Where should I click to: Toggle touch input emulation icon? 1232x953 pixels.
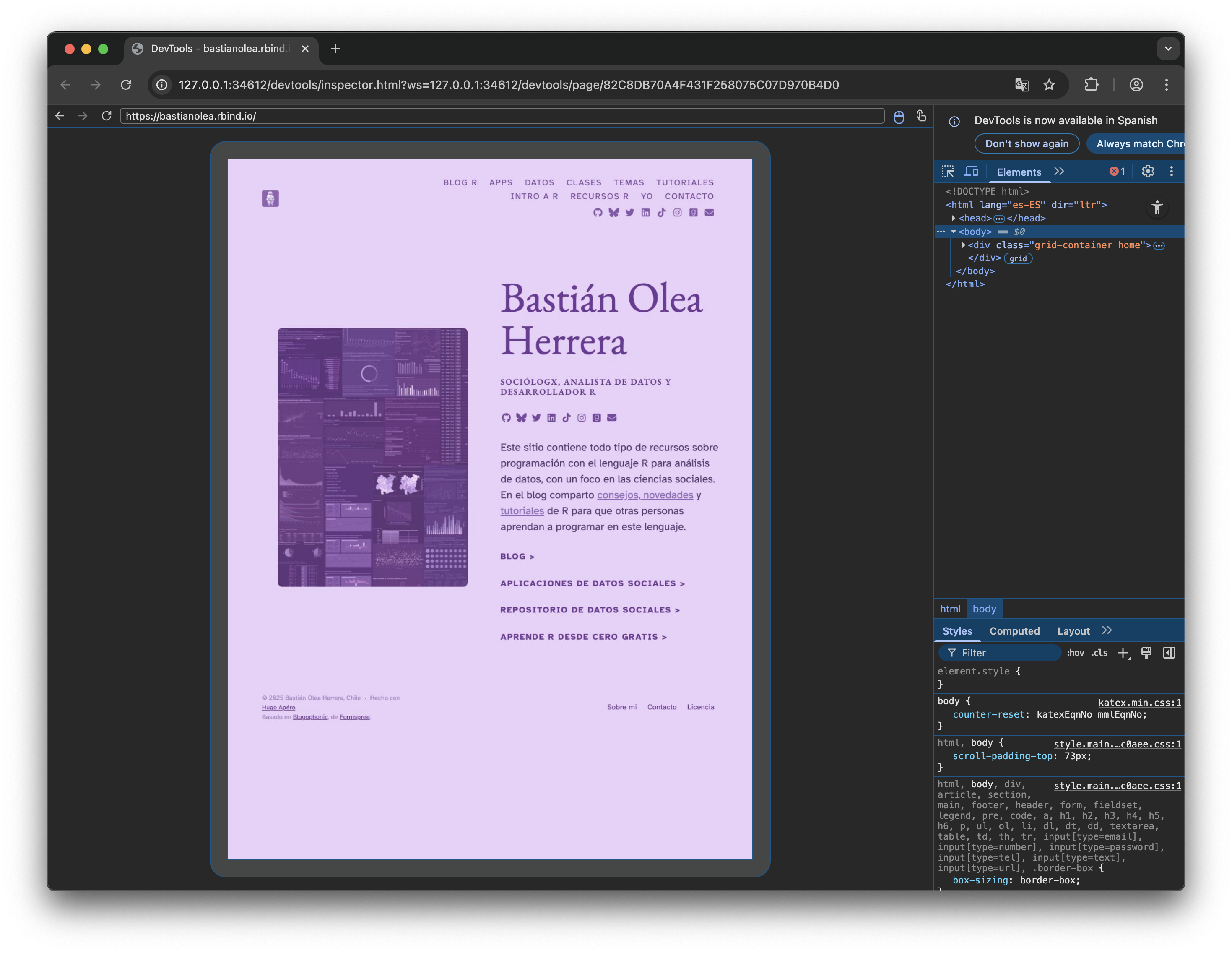920,116
